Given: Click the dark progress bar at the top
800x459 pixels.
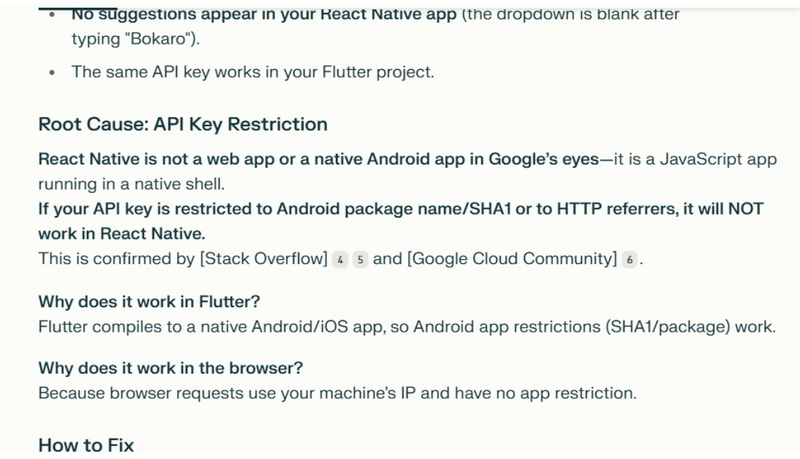Looking at the screenshot, I should [78, 9].
